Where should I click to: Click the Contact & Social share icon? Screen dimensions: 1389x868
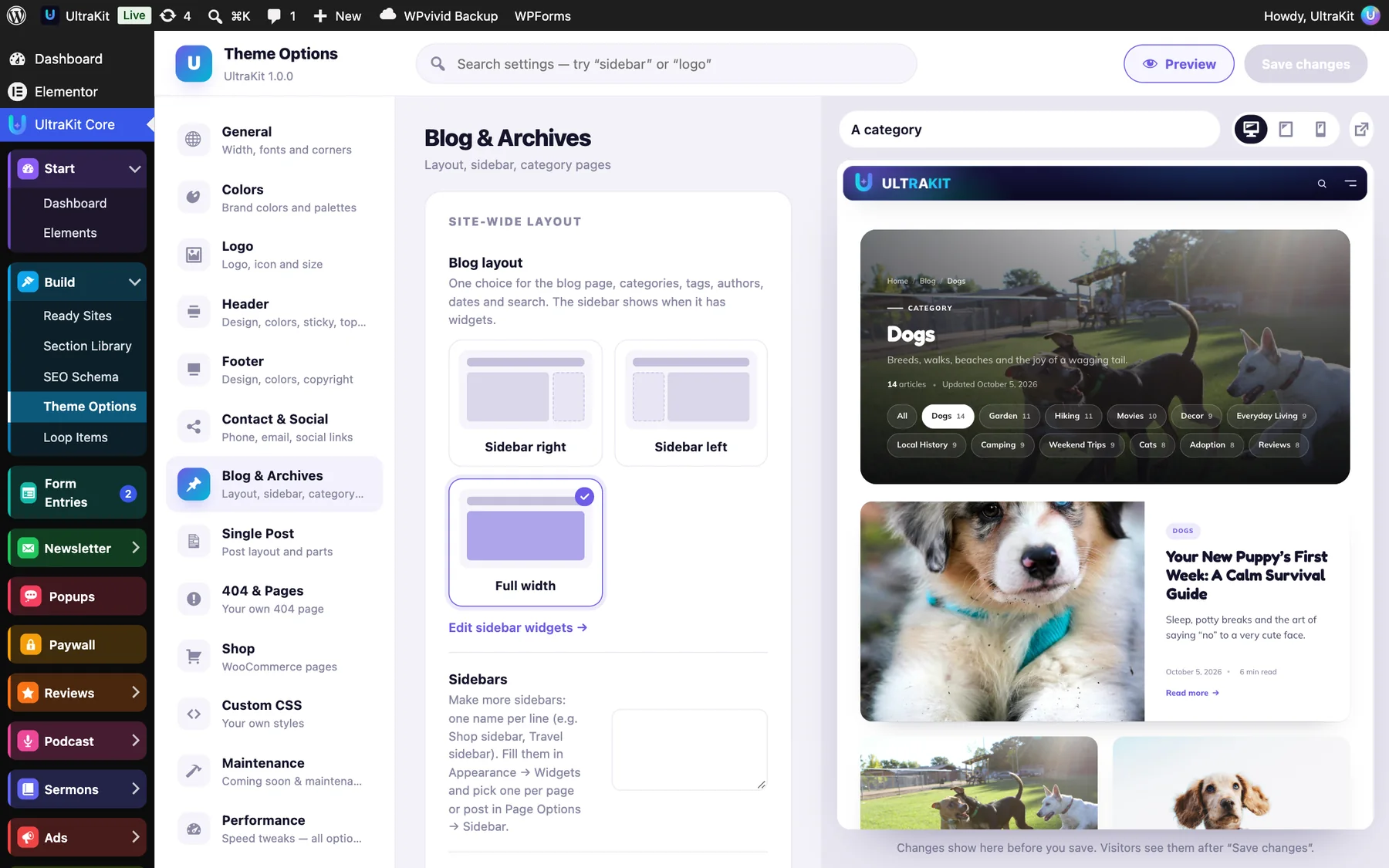coord(194,427)
